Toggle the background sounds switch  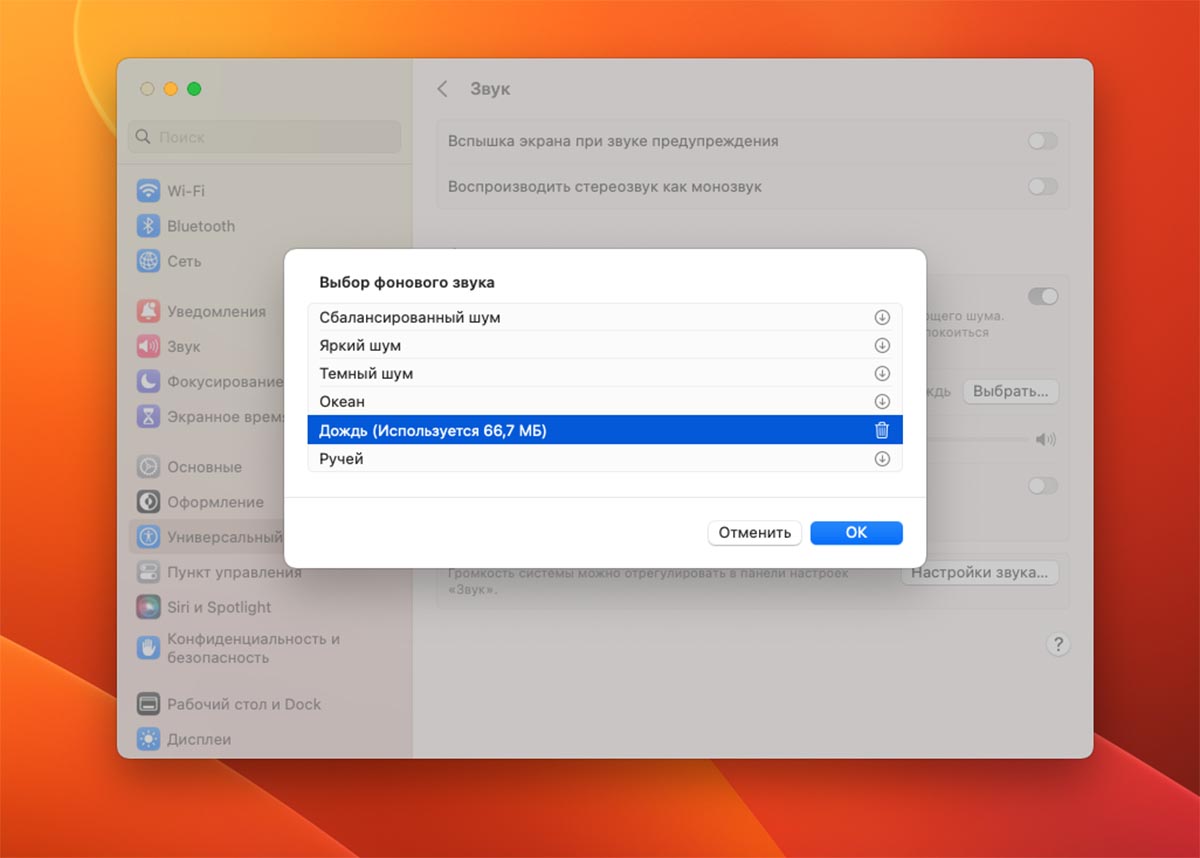click(1042, 296)
